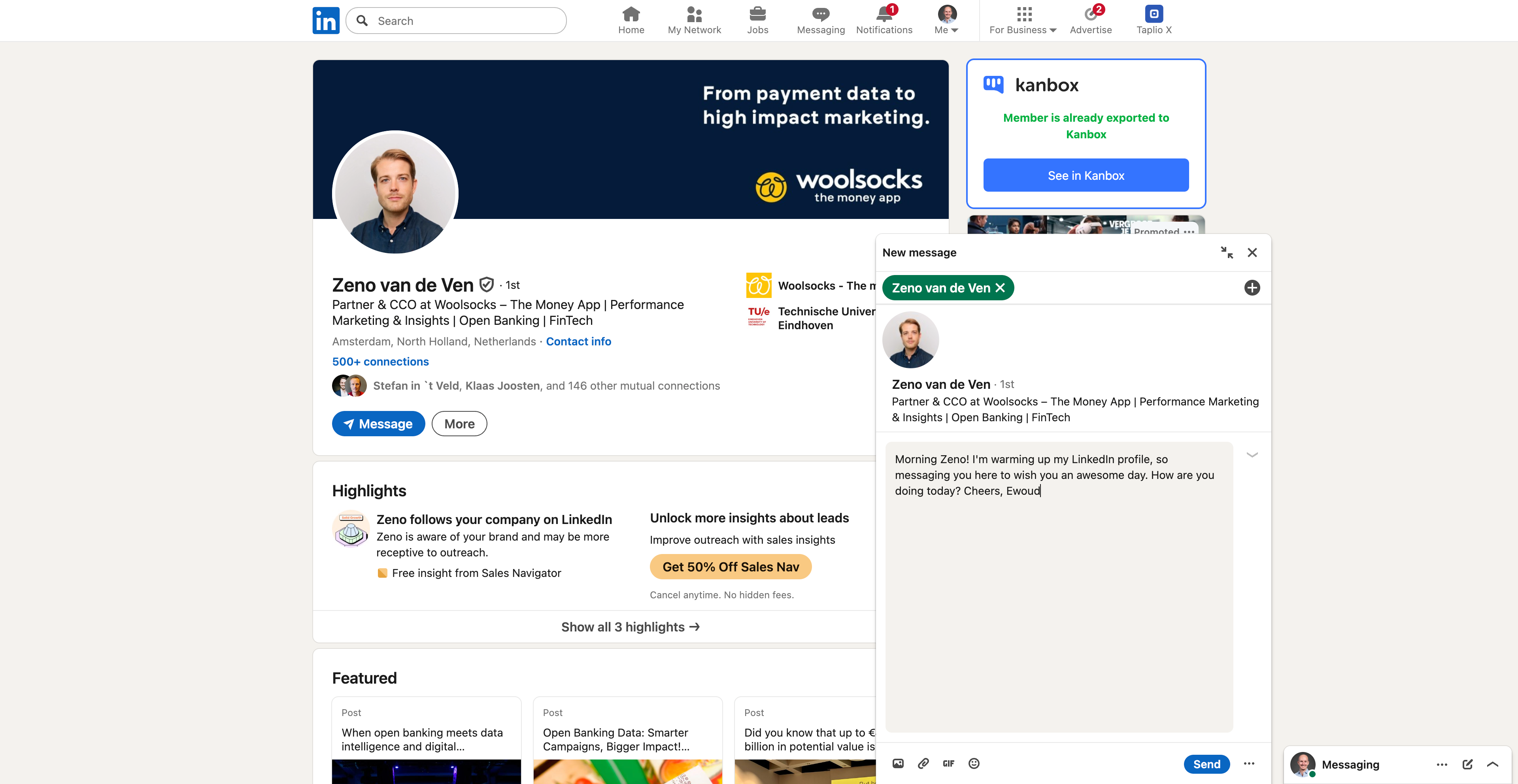Send the message

(1206, 764)
